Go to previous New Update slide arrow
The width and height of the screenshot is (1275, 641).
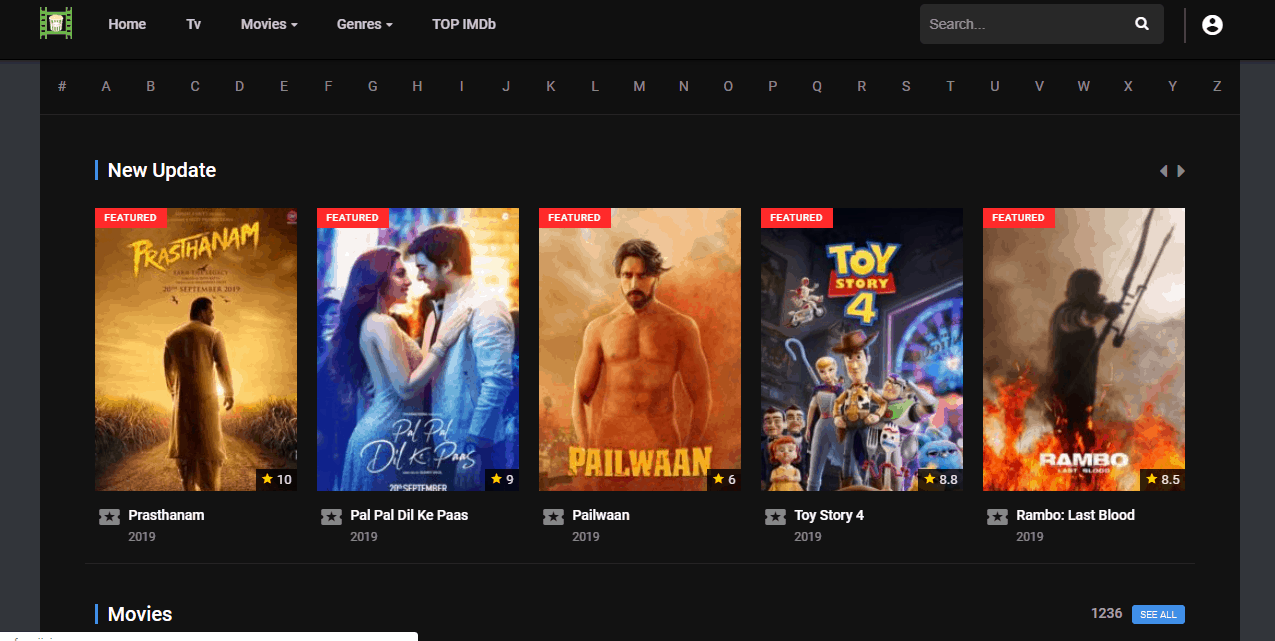pyautogui.click(x=1163, y=171)
